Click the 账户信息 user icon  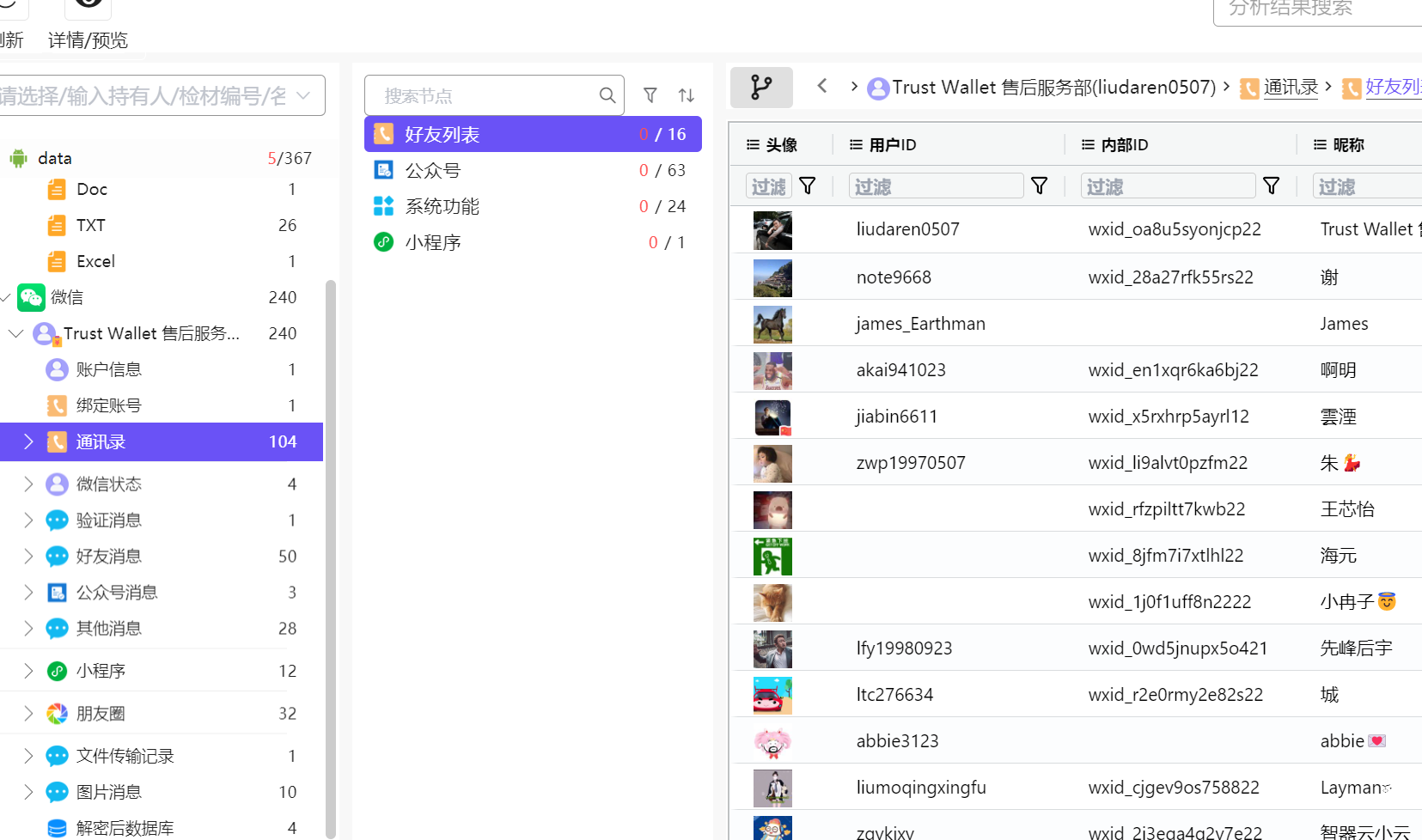coord(57,369)
